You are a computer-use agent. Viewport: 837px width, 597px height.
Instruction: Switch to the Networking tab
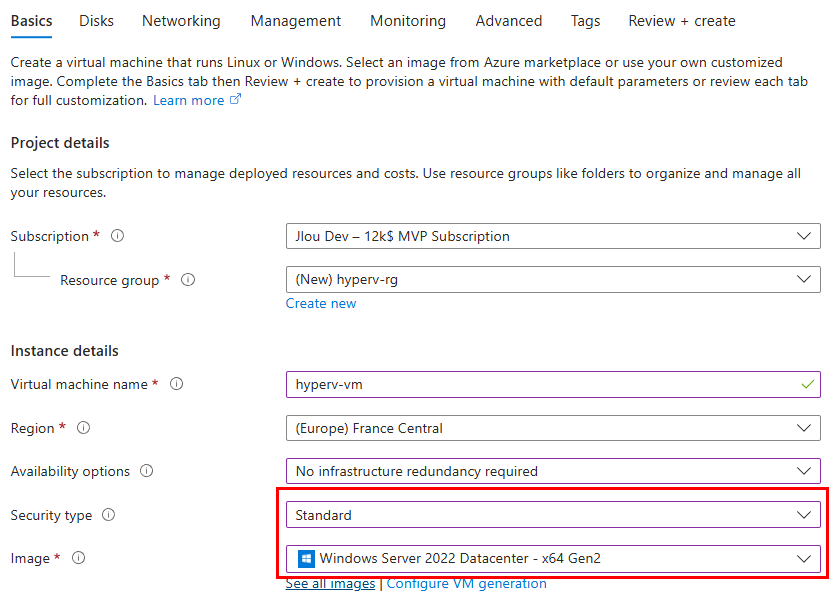tap(181, 21)
